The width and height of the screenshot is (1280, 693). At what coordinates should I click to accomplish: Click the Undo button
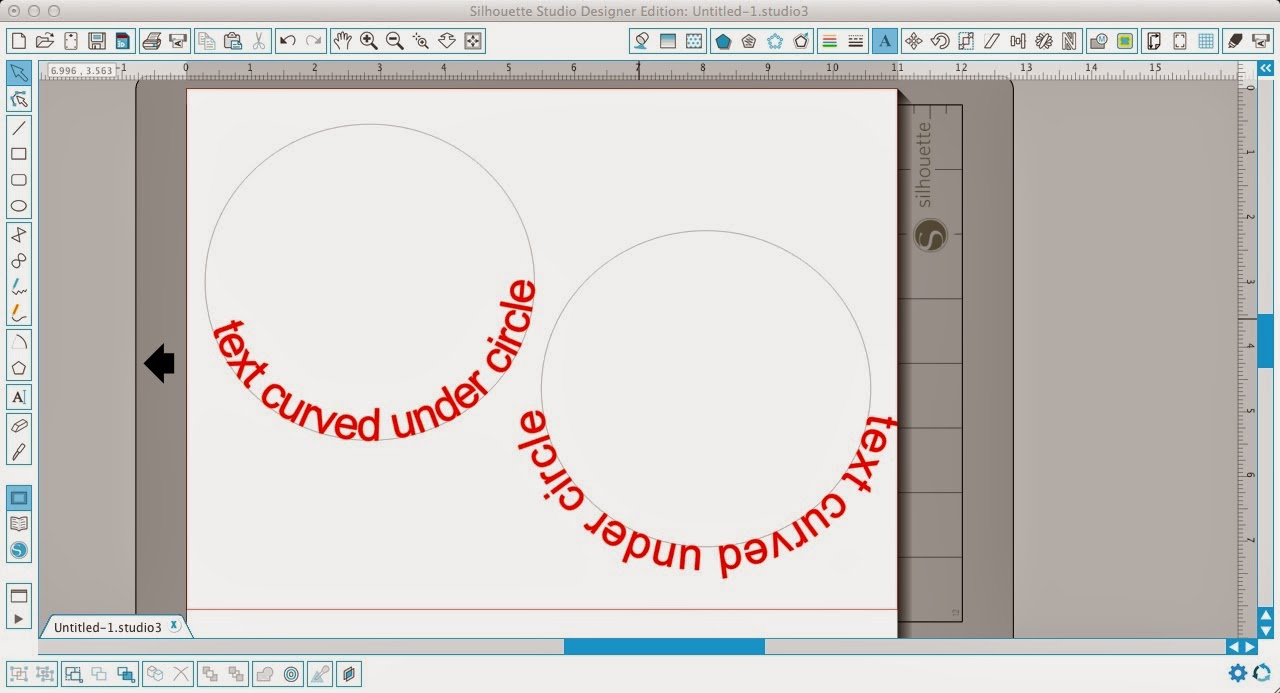(x=287, y=41)
